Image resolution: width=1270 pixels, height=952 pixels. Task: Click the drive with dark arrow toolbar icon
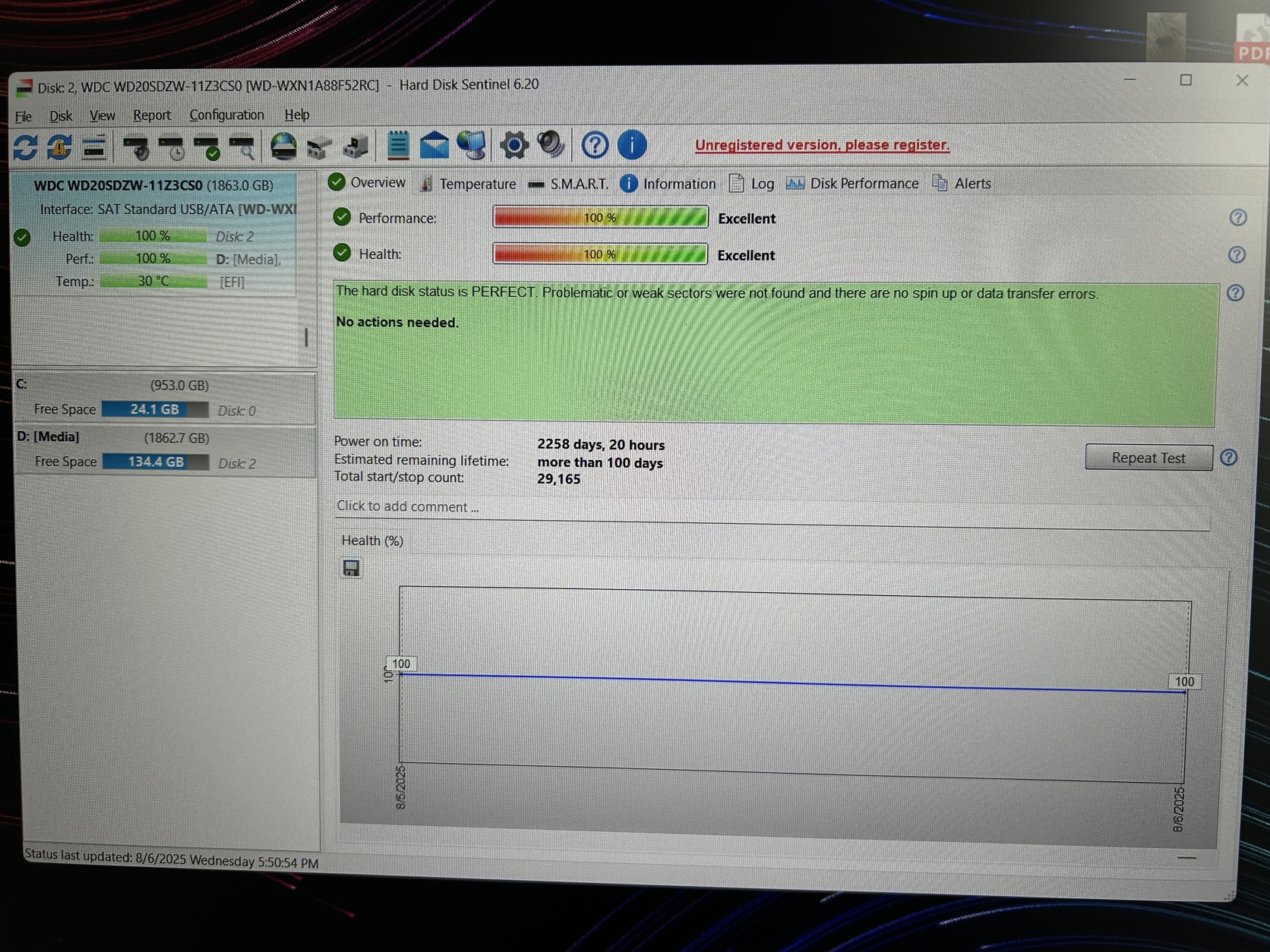coord(355,147)
